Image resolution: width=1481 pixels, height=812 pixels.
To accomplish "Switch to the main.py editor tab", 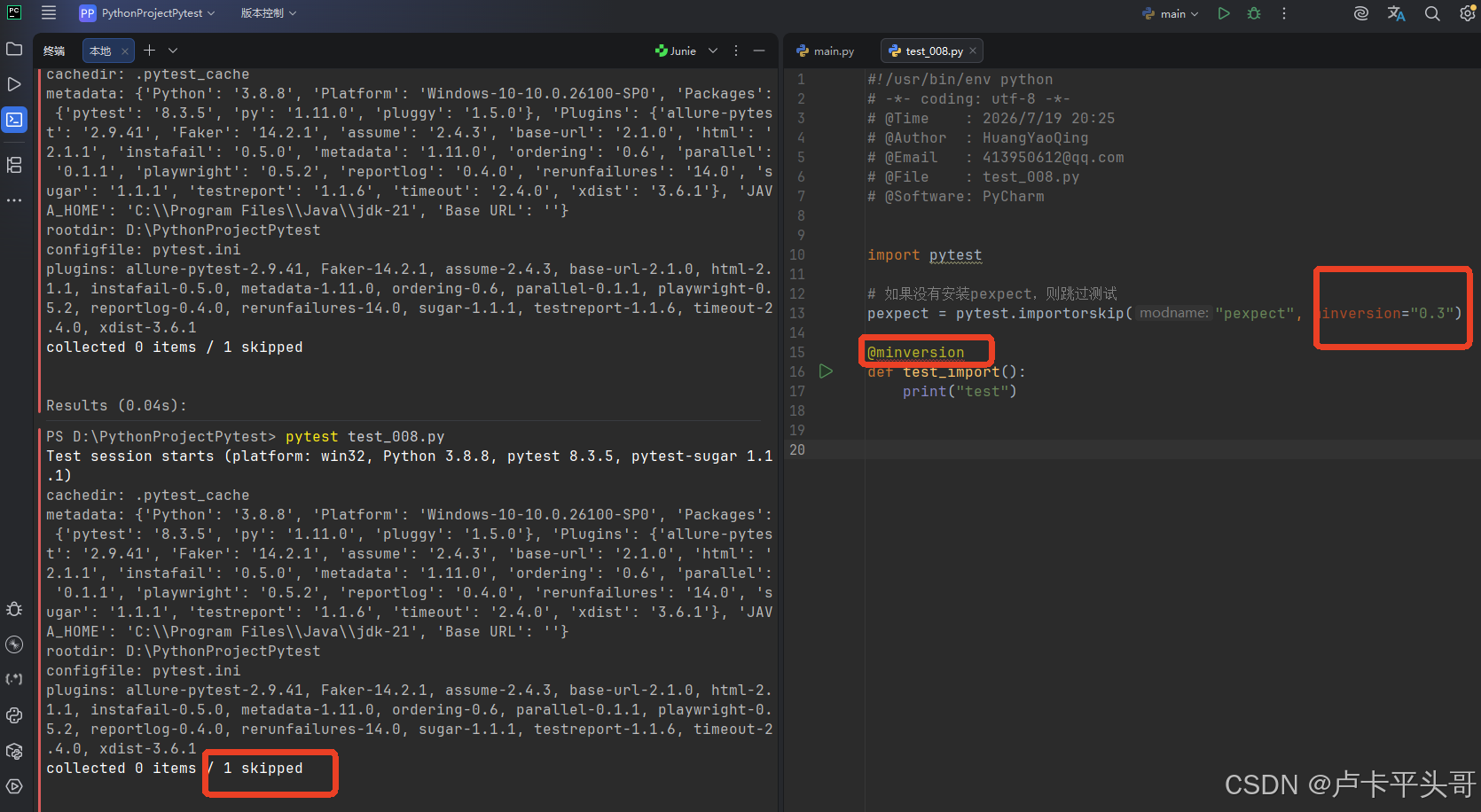I will click(826, 51).
